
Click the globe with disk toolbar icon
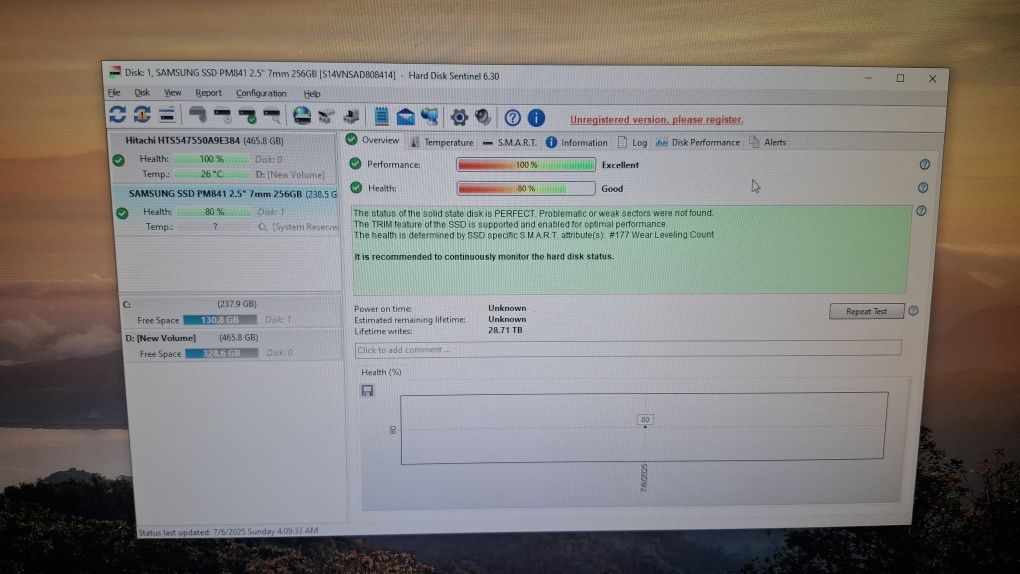[301, 116]
